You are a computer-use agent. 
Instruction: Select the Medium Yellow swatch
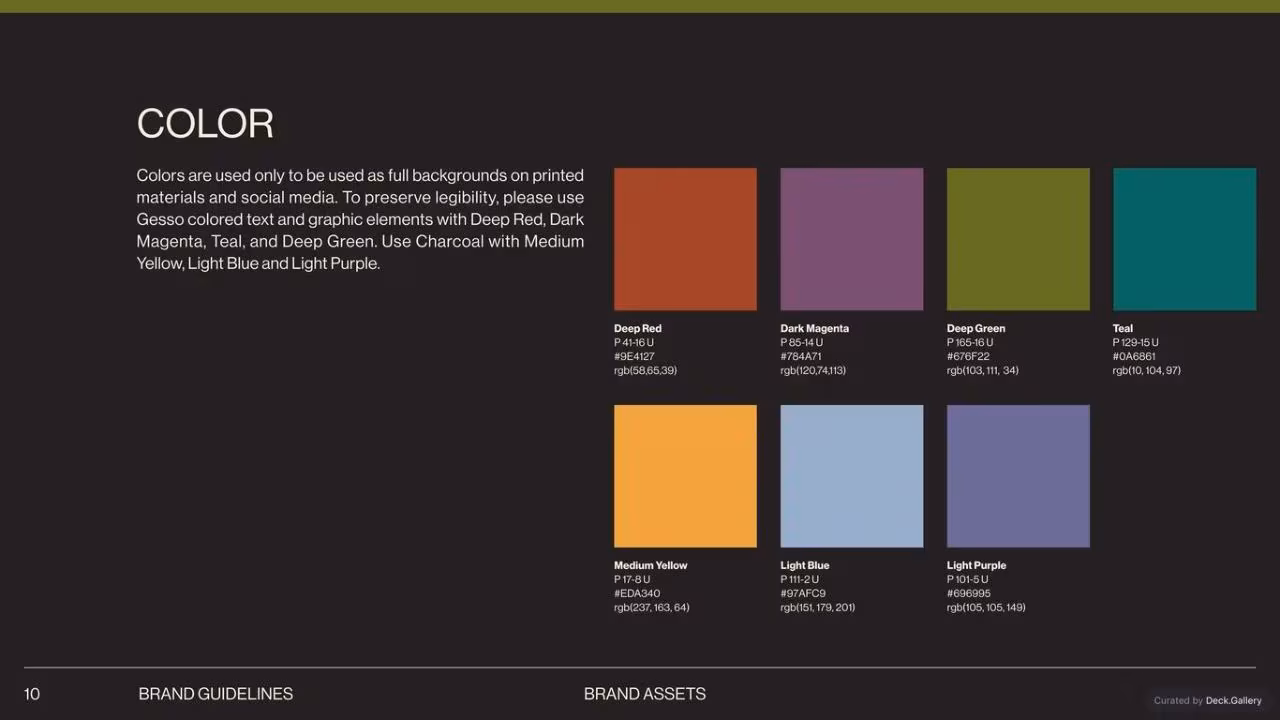[685, 476]
